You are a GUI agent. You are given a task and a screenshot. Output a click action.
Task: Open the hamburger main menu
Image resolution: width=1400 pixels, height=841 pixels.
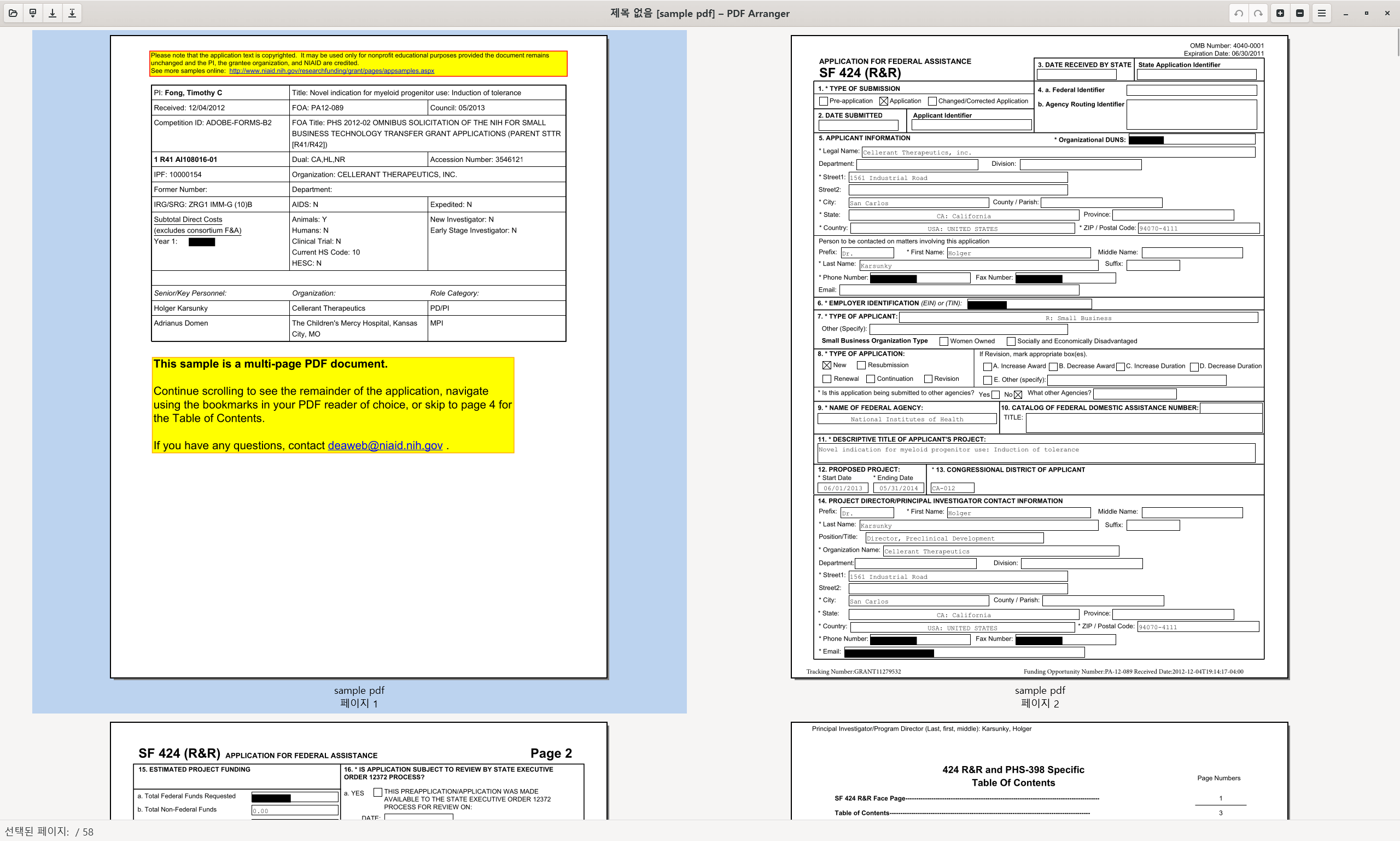tap(1322, 13)
